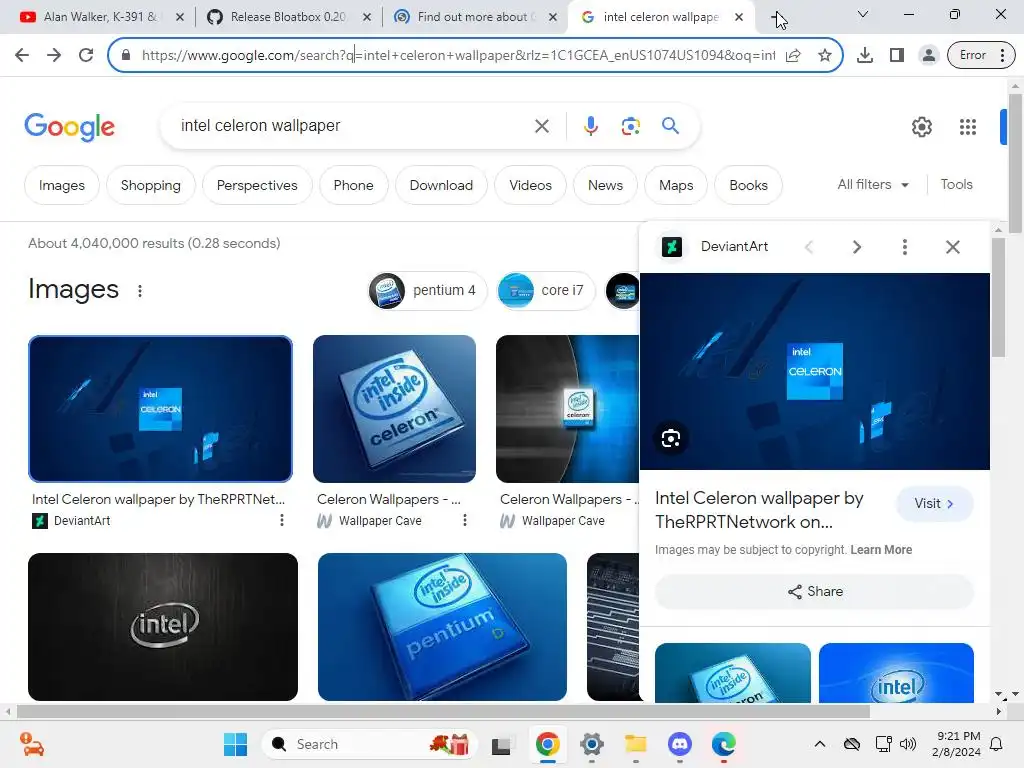Select the Books filter chip
The image size is (1024, 768).
(748, 185)
